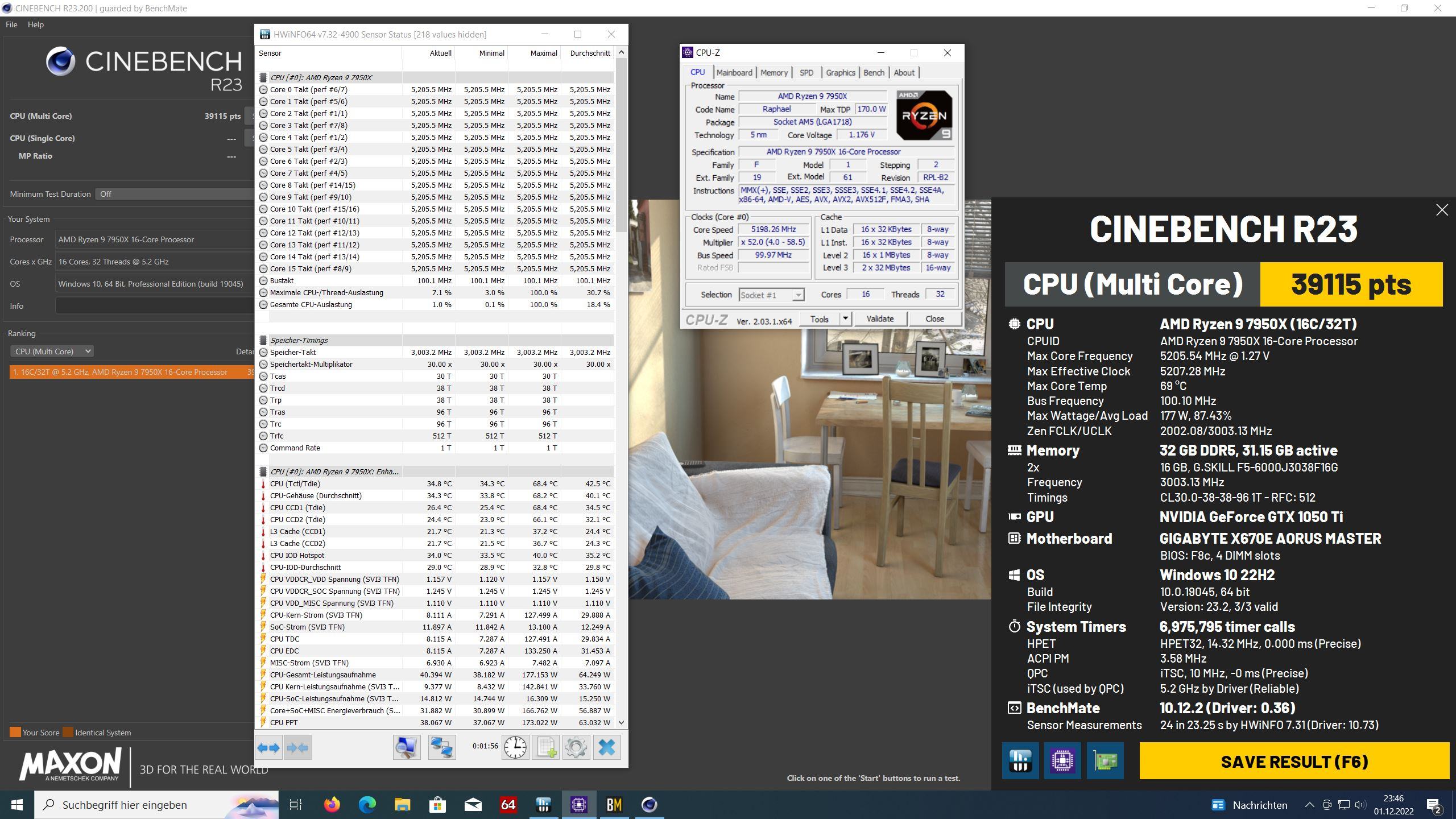Viewport: 1456px width, 819px height.
Task: Reset HWiNFO timer using the clock icon
Action: coord(515,747)
